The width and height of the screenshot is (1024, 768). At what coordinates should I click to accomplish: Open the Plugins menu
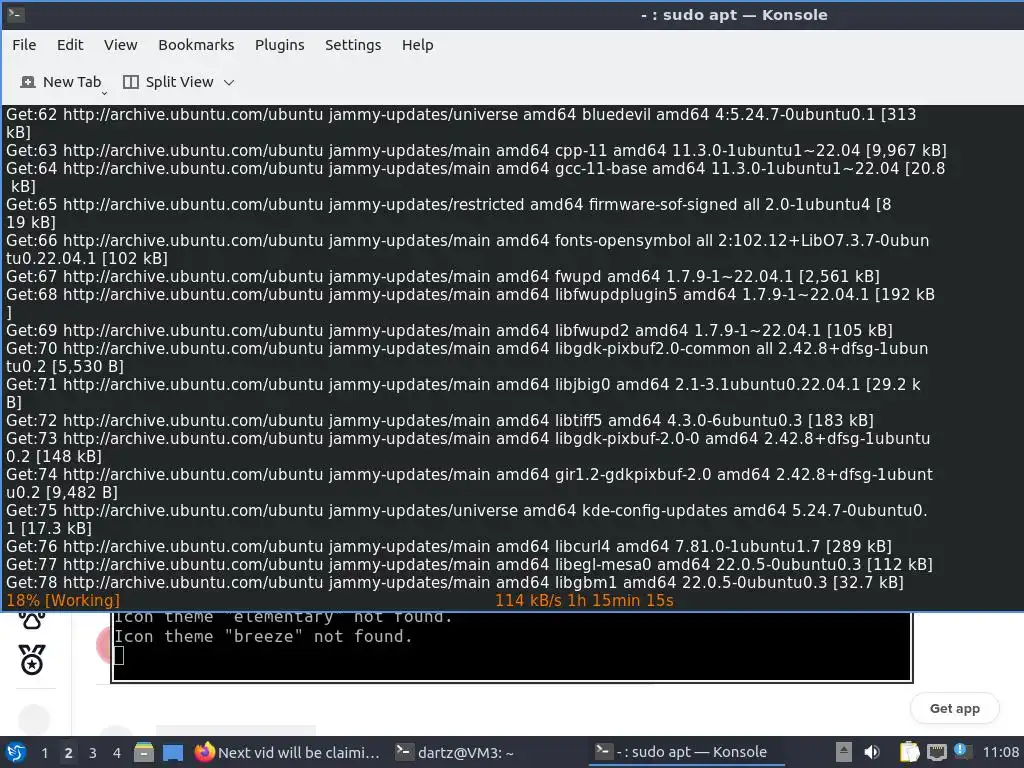coord(280,45)
